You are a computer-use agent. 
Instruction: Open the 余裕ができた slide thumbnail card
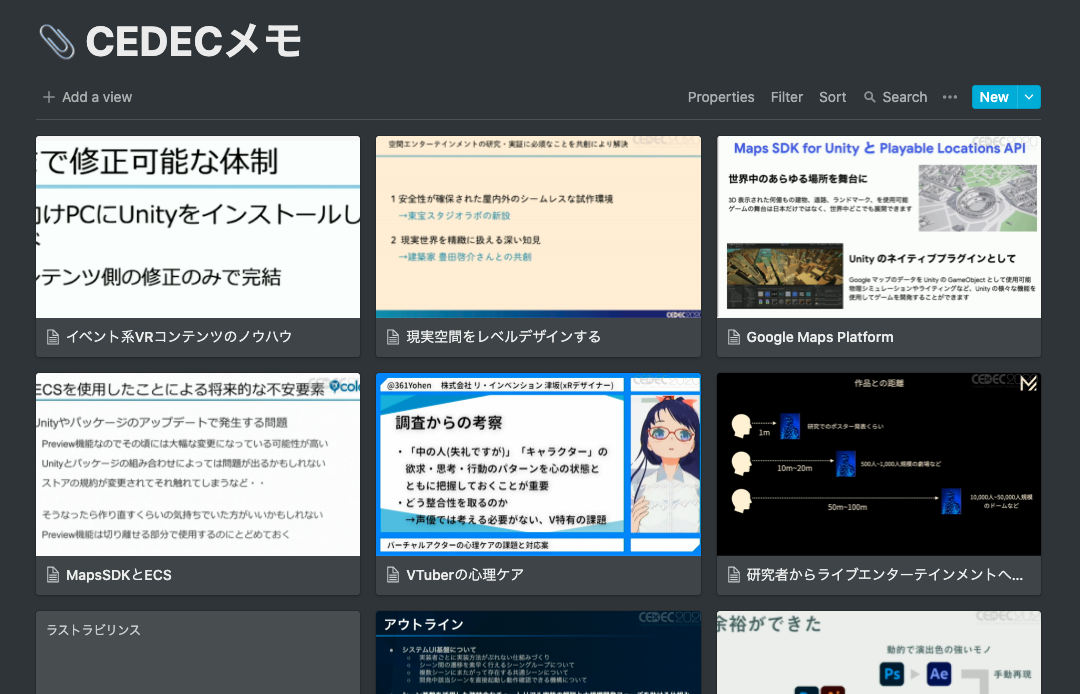[879, 653]
